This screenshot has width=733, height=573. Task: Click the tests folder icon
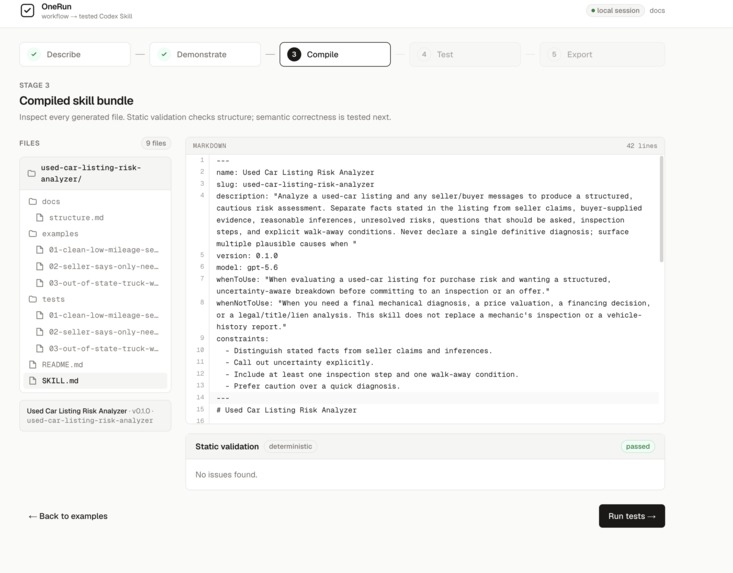point(33,299)
